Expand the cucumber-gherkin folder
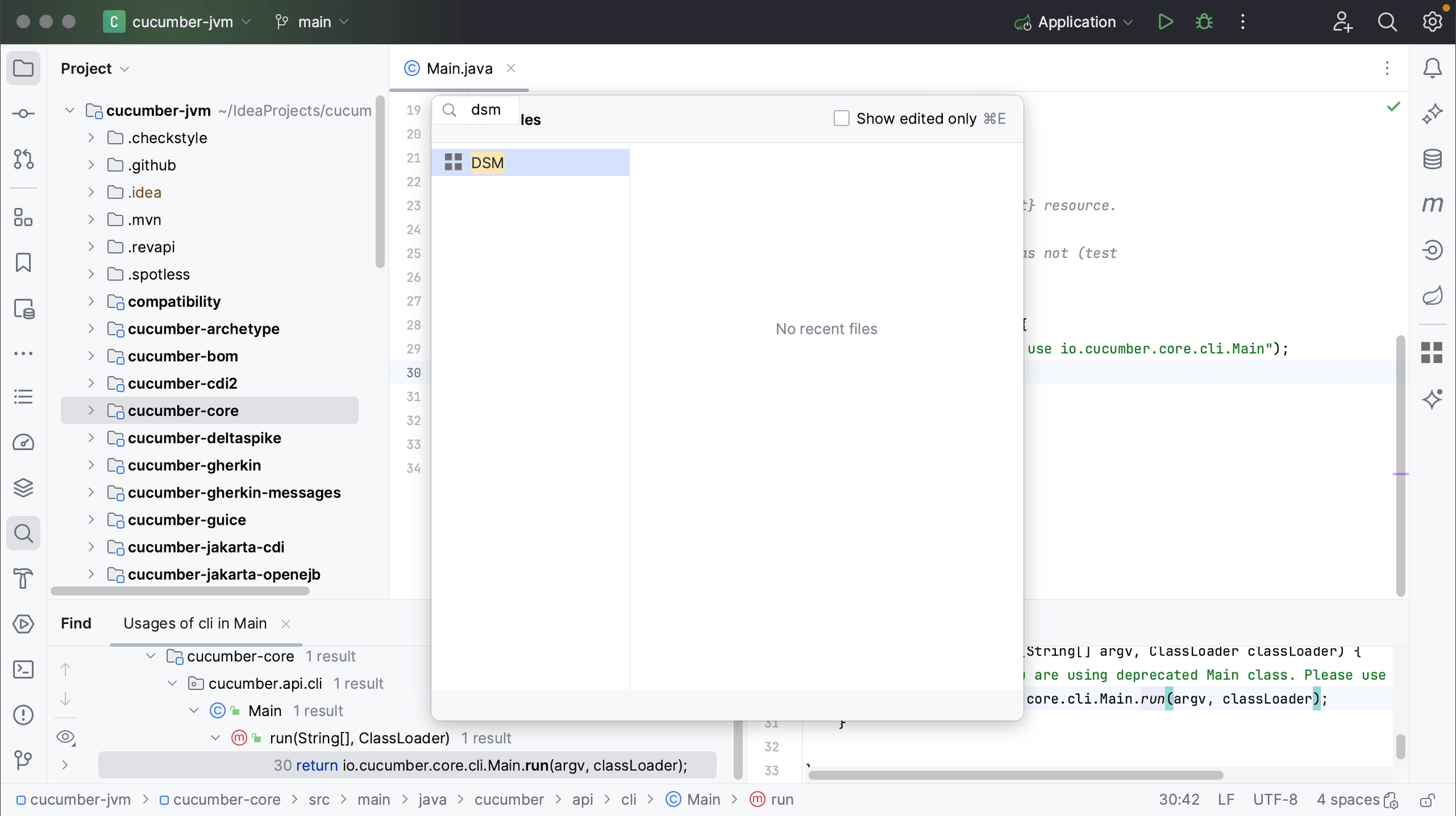This screenshot has height=816, width=1456. (x=91, y=465)
